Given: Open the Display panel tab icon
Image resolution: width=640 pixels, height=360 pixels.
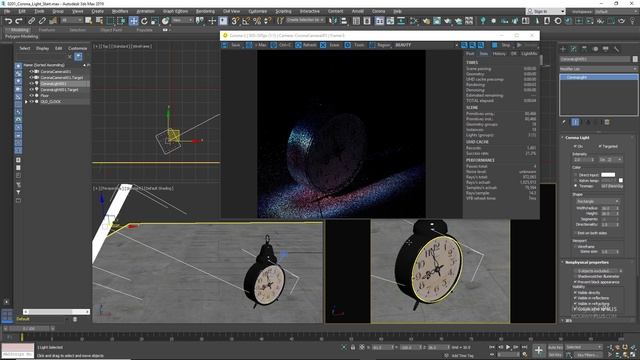Looking at the screenshot, I should tap(606, 49).
